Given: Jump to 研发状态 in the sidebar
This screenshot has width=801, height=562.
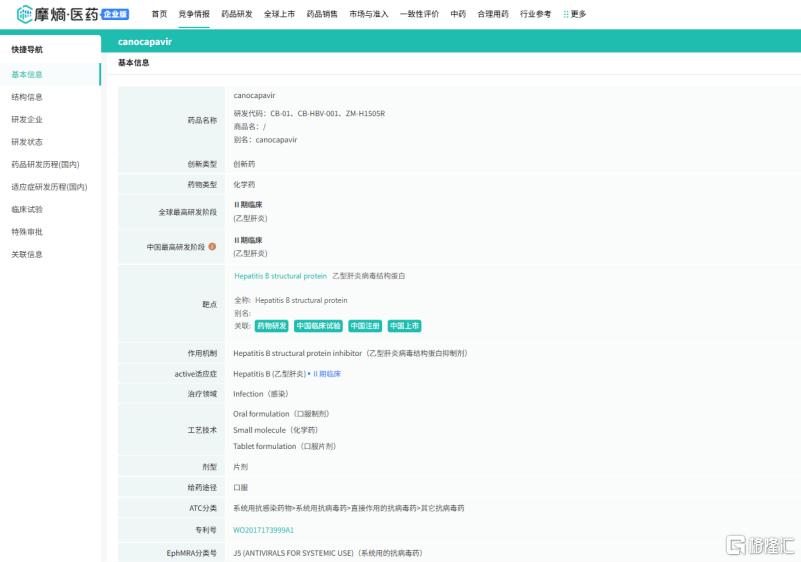Looking at the screenshot, I should coord(27,142).
